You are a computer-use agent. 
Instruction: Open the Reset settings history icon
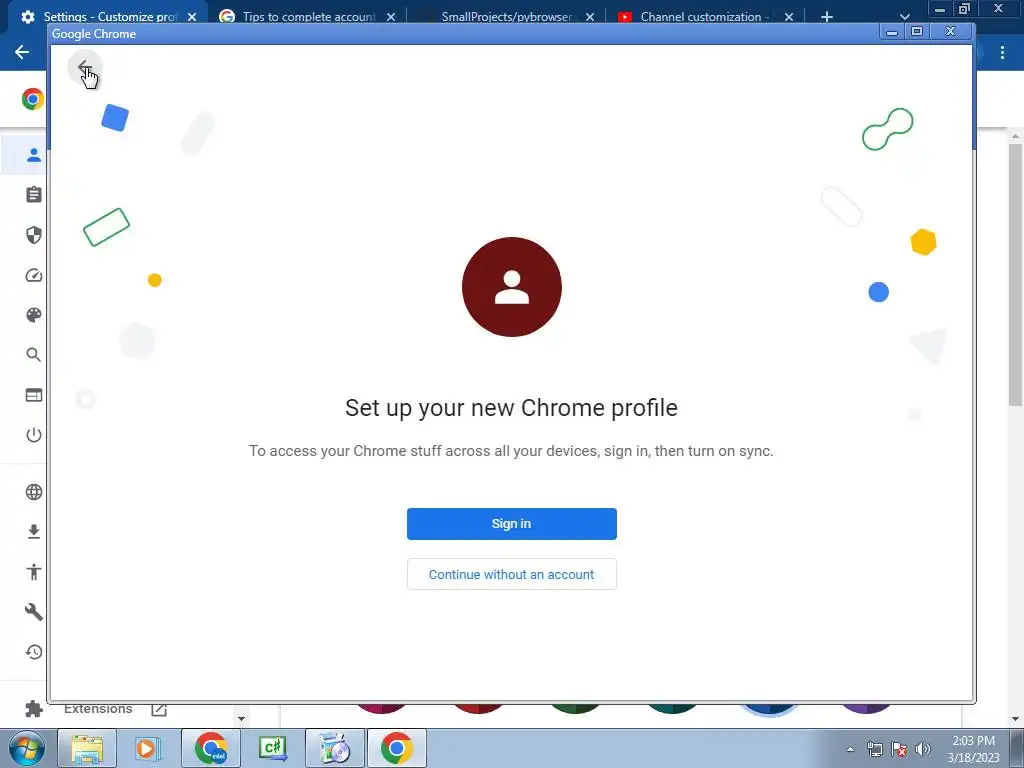[33, 652]
